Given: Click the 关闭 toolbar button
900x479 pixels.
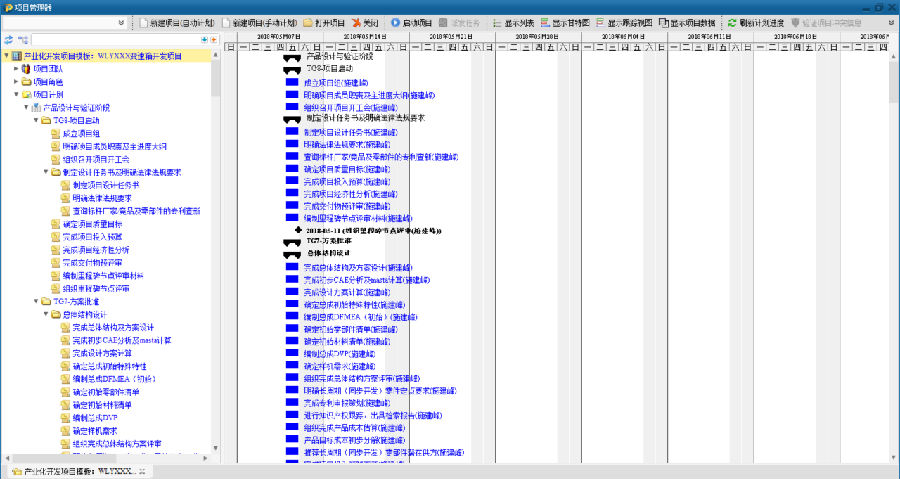Looking at the screenshot, I should tap(366, 23).
